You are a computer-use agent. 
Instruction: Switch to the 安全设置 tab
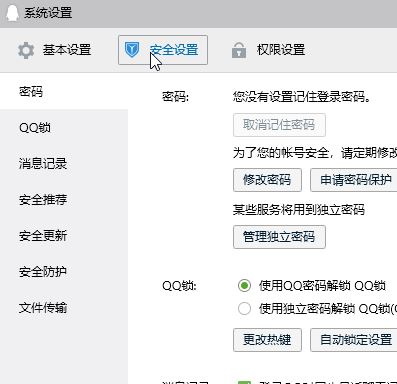click(163, 50)
